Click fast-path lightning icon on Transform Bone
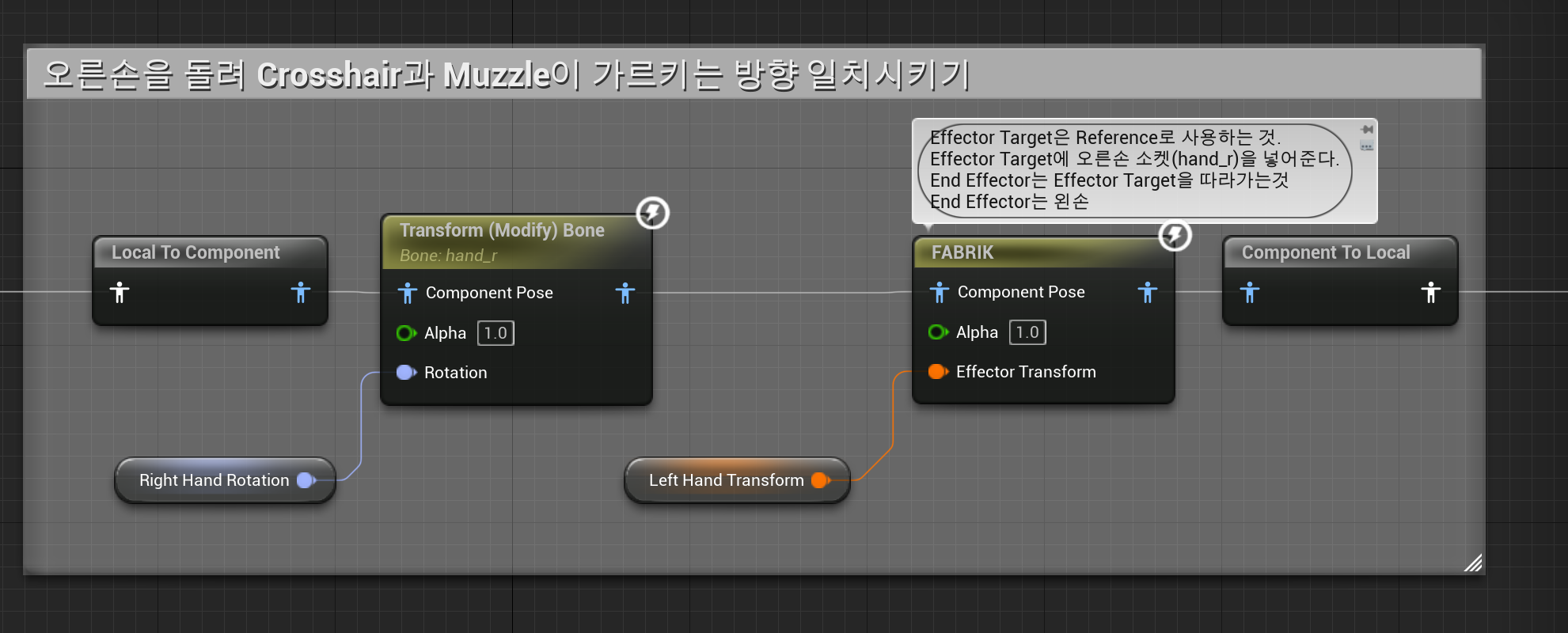The image size is (1568, 633). click(653, 213)
